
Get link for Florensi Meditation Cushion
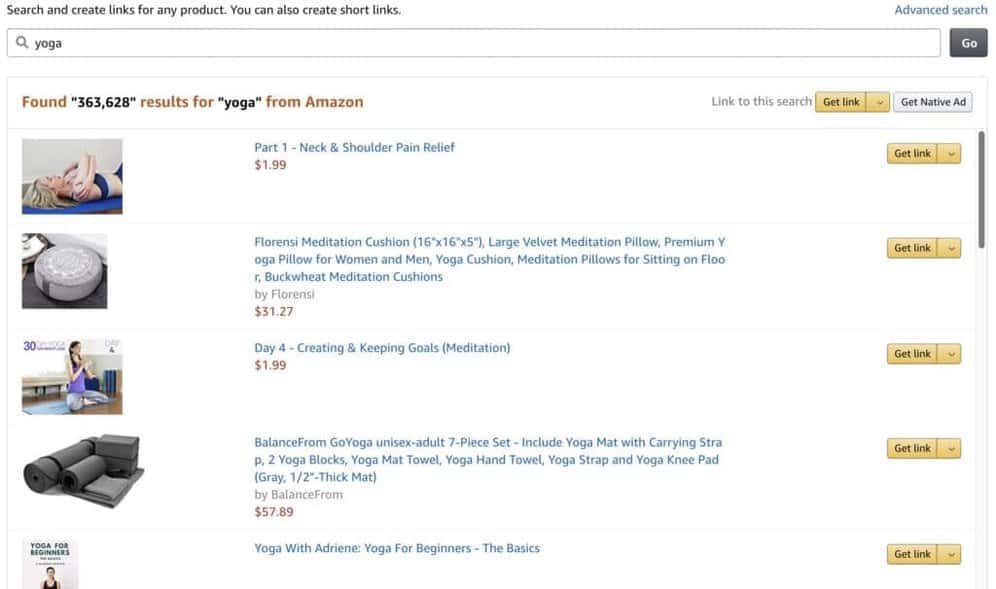[911, 248]
